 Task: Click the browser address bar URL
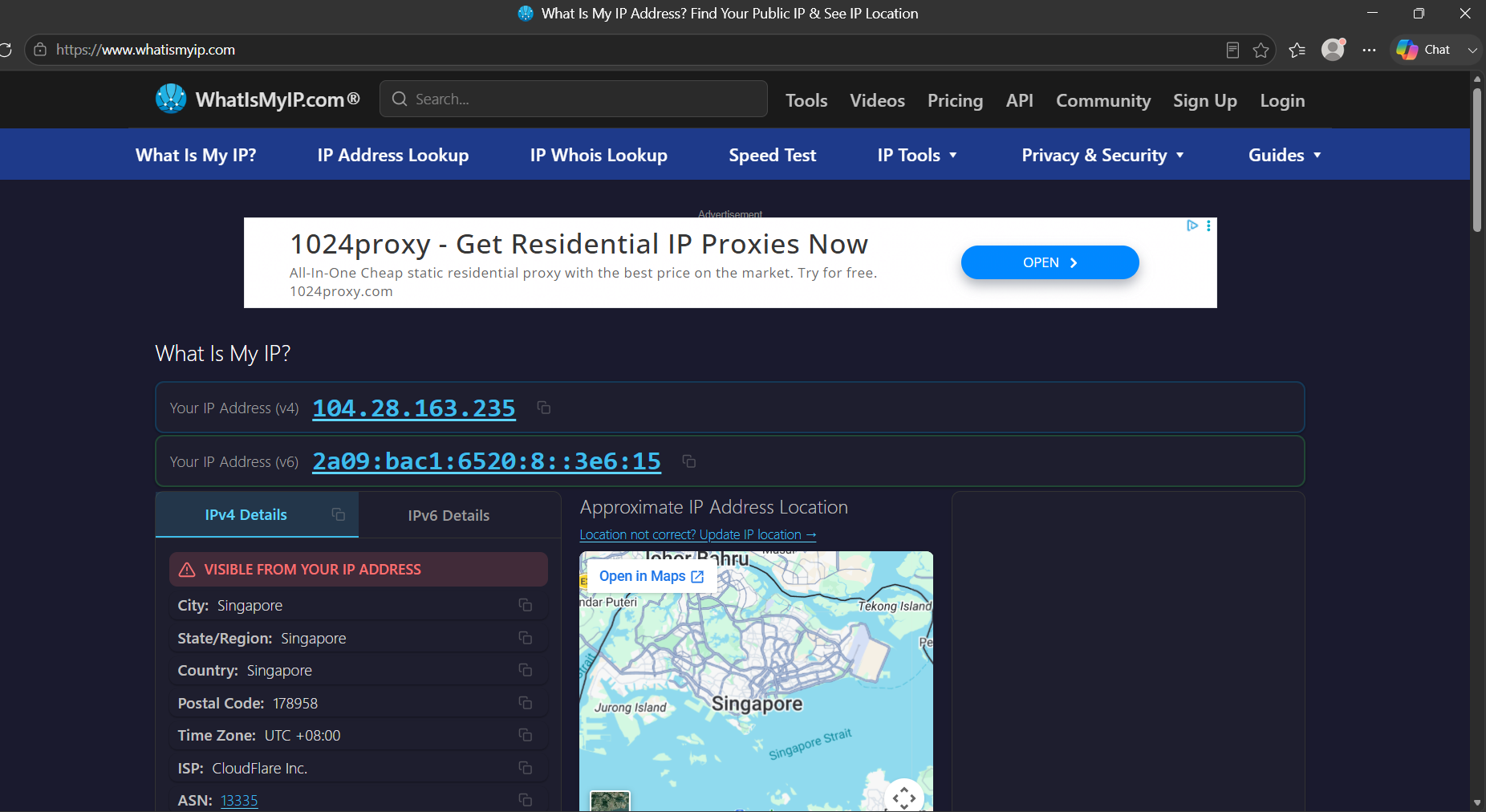point(145,50)
